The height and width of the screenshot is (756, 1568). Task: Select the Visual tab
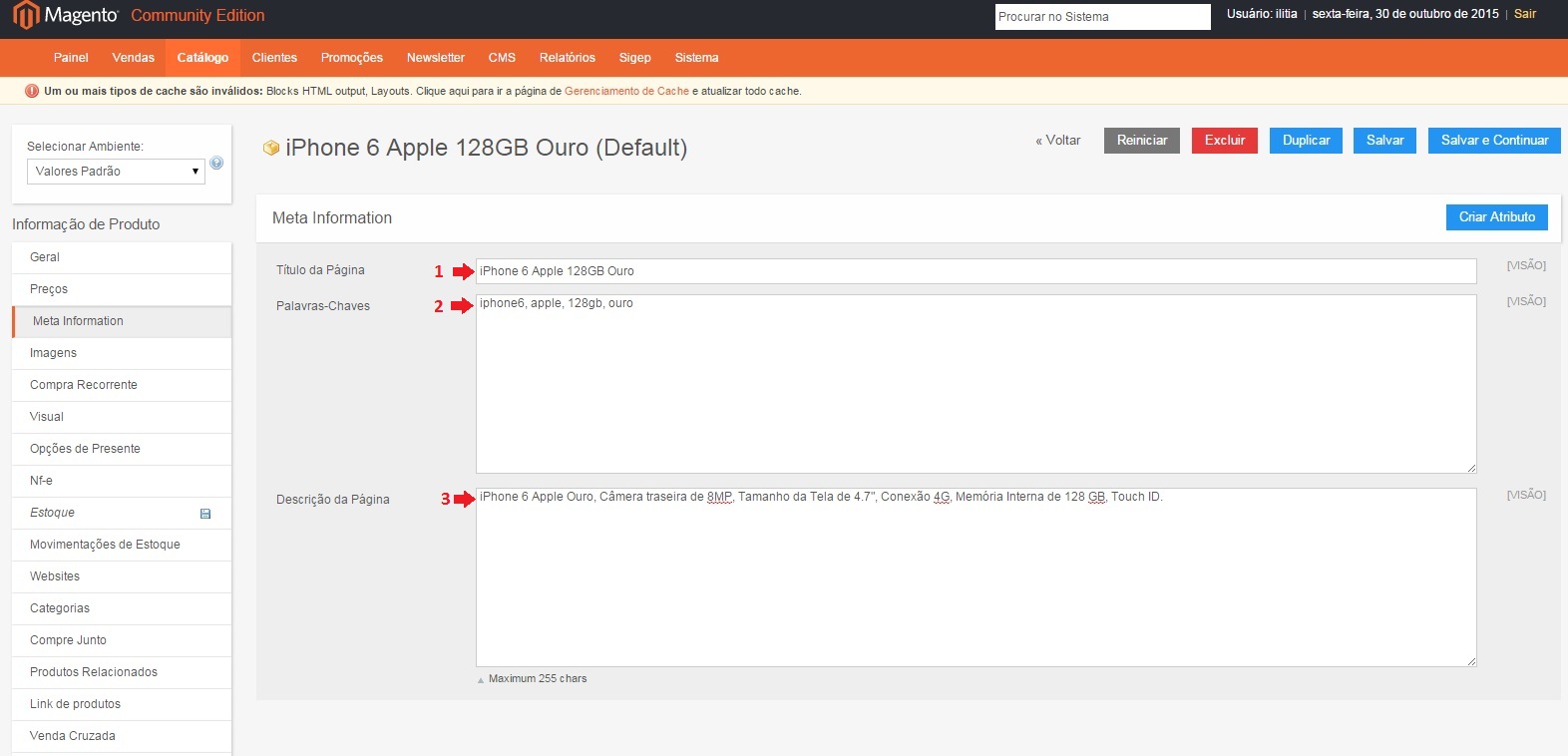click(x=122, y=417)
